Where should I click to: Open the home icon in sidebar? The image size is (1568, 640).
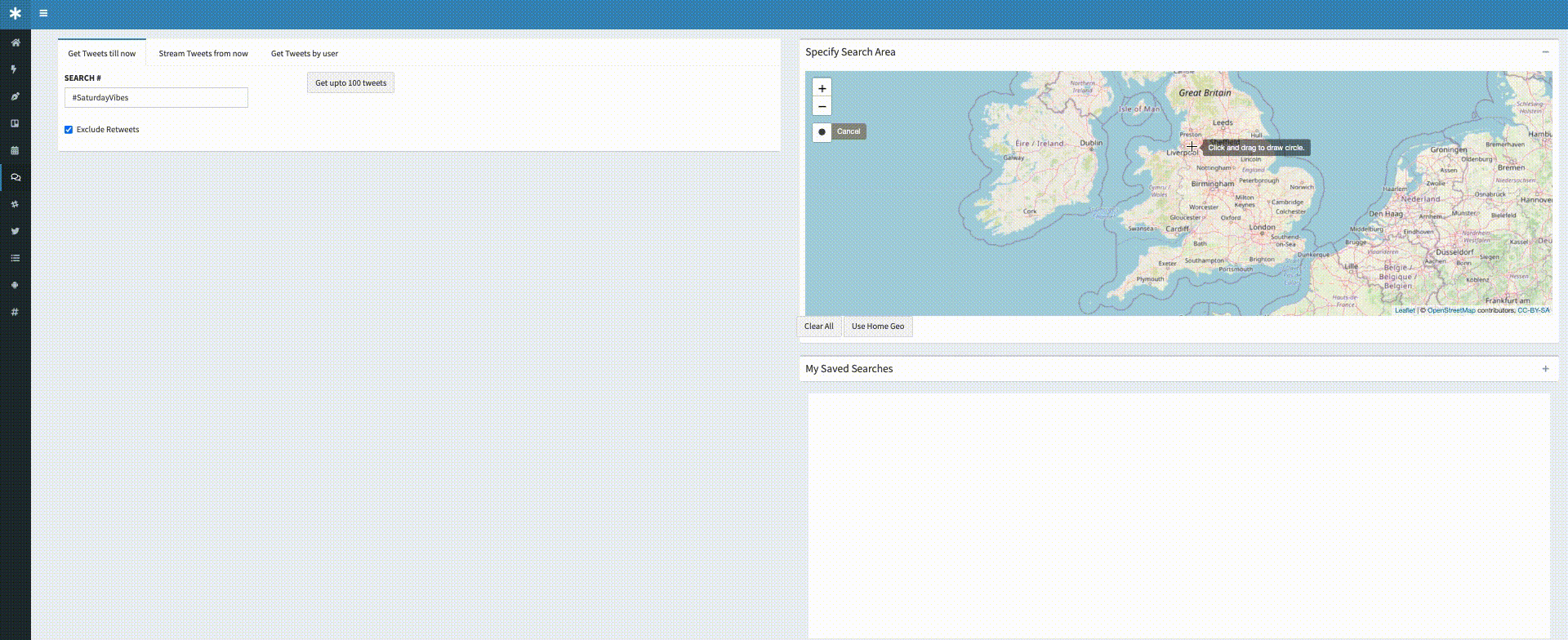15,42
